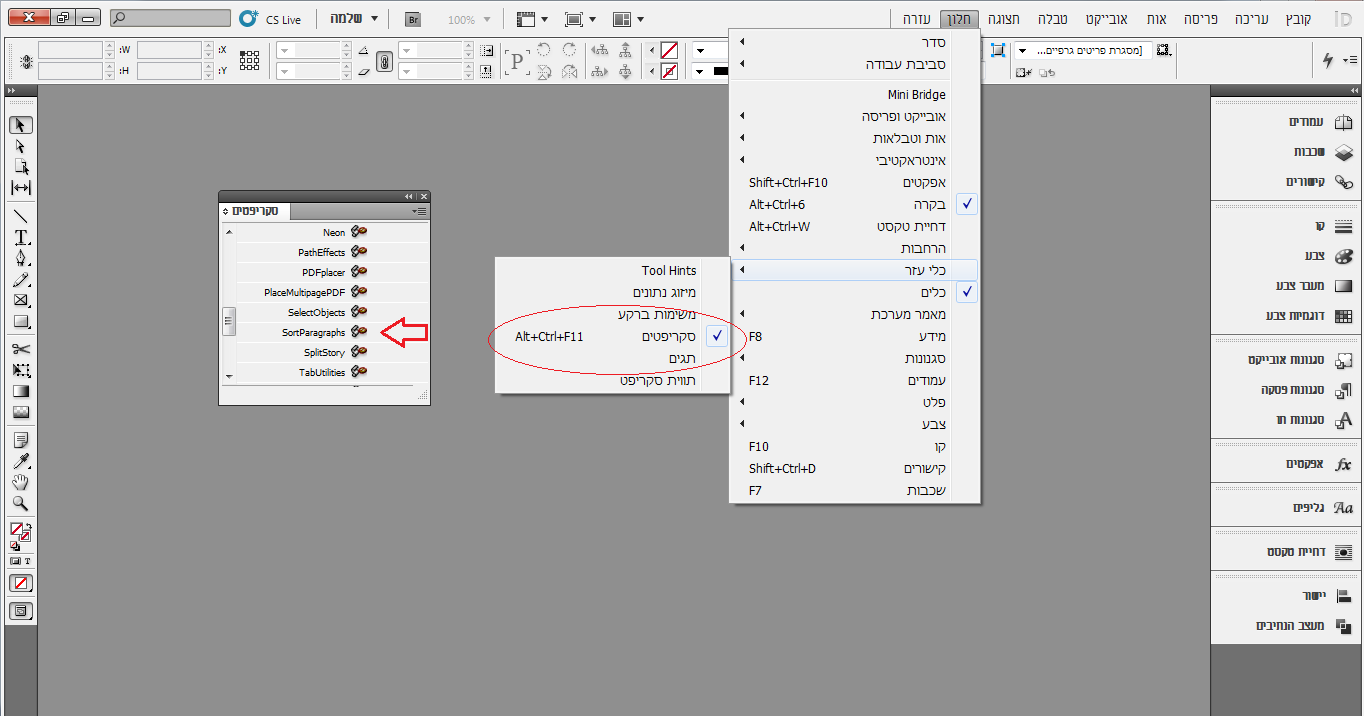
Task: Open the Scripts panel flyout menu
Action: pos(420,211)
